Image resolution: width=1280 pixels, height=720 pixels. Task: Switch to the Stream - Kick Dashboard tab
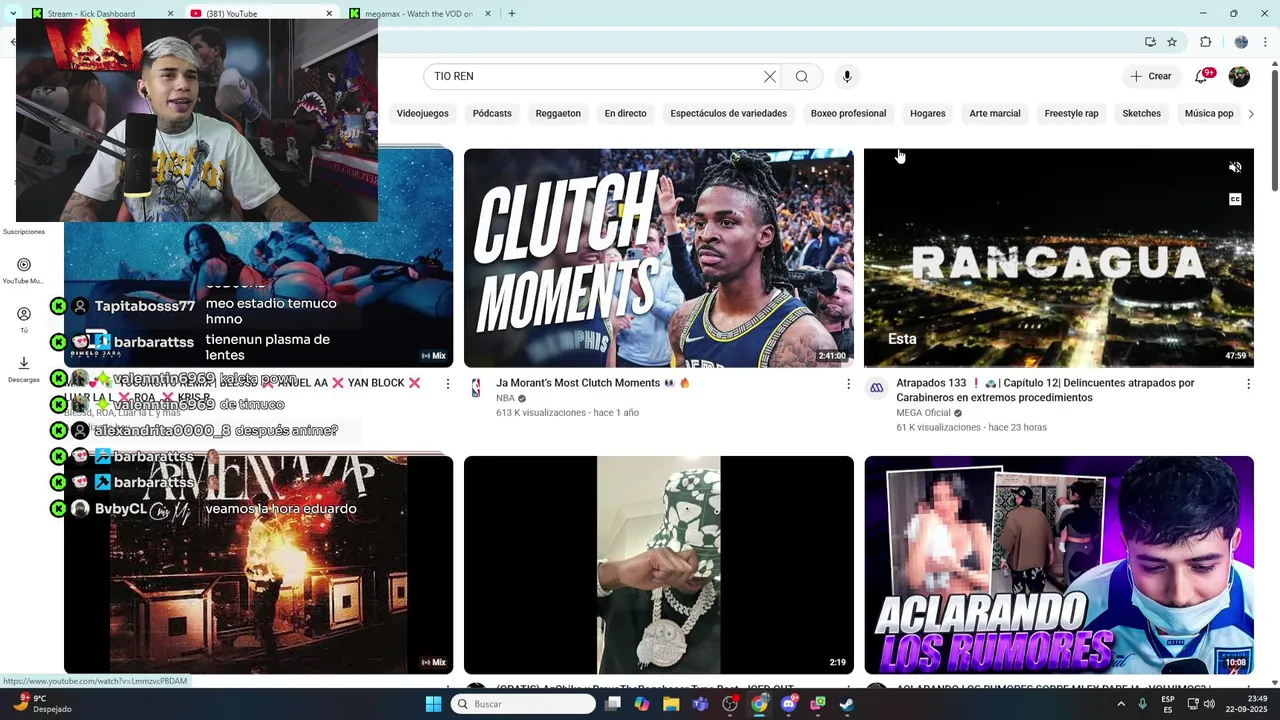point(101,13)
